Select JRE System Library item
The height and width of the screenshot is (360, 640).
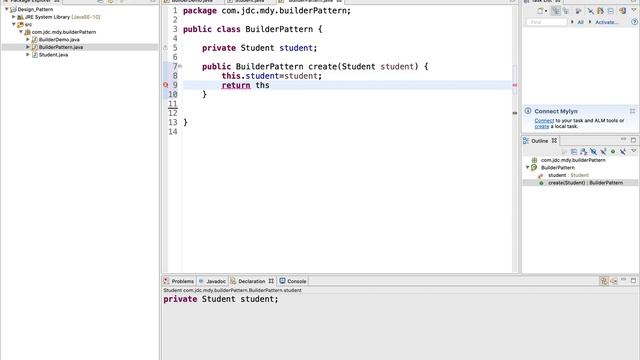62,17
